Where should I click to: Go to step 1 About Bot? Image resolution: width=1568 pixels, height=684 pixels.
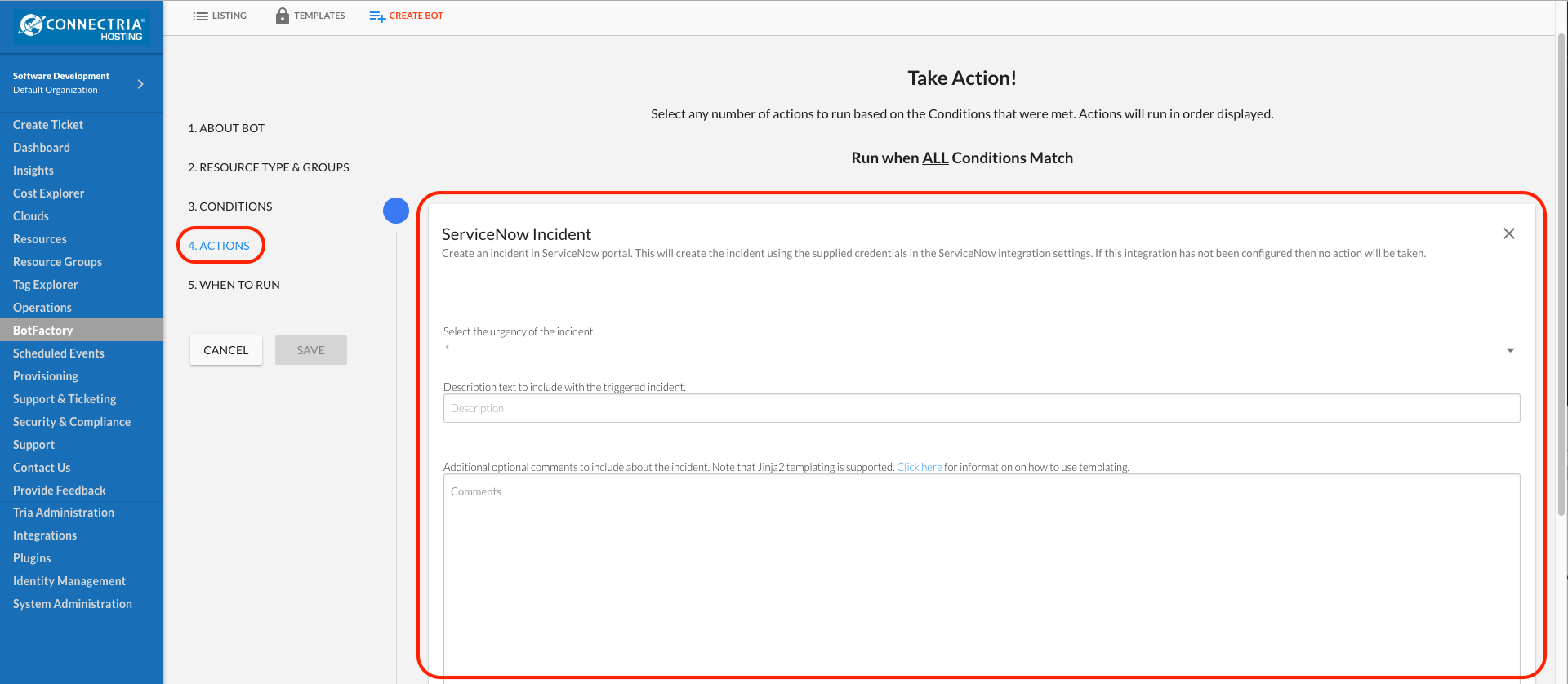[226, 128]
